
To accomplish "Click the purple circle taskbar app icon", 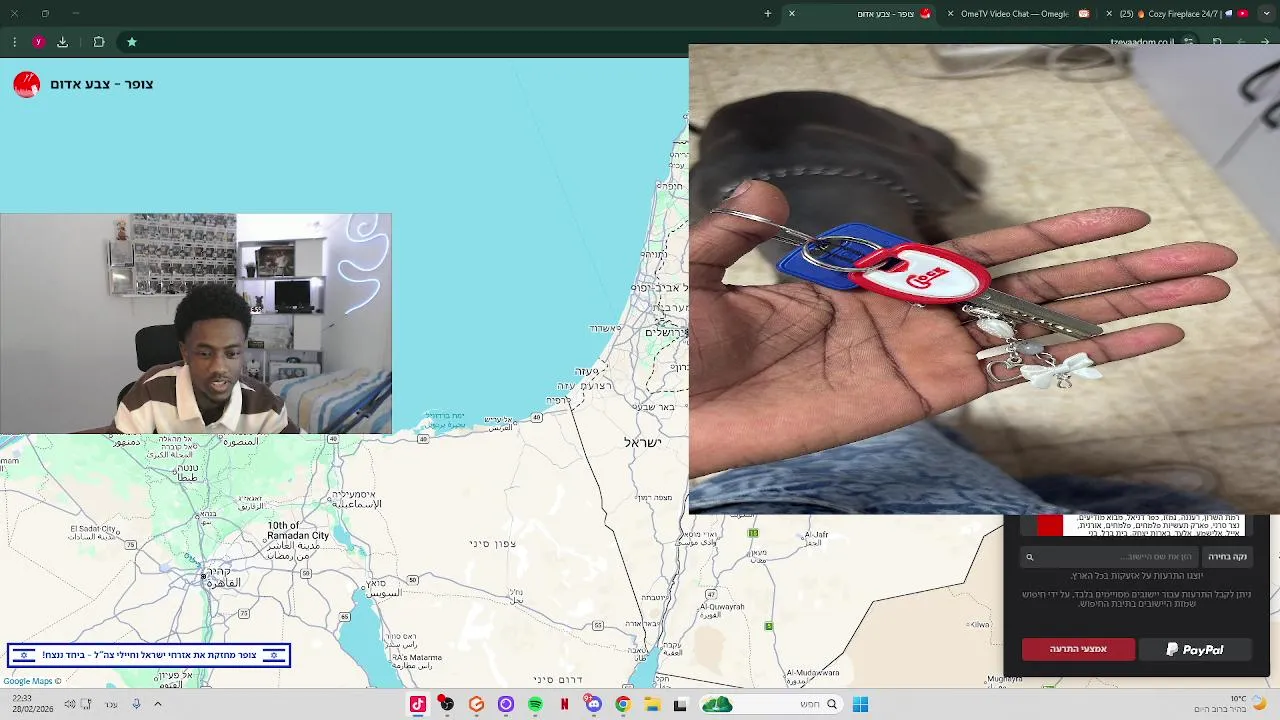I will [506, 704].
